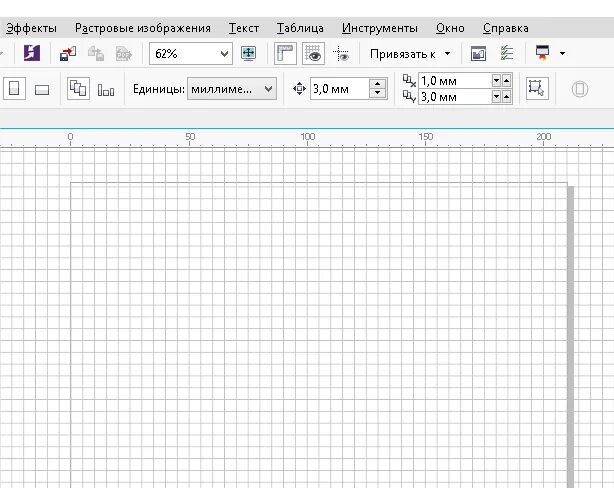Viewport: 614px width, 488px height.
Task: Apply layout to all pages icon
Action: click(78, 89)
